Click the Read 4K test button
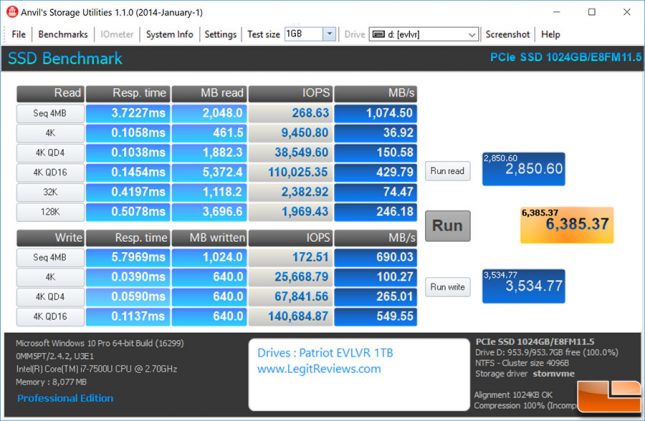 click(x=50, y=133)
